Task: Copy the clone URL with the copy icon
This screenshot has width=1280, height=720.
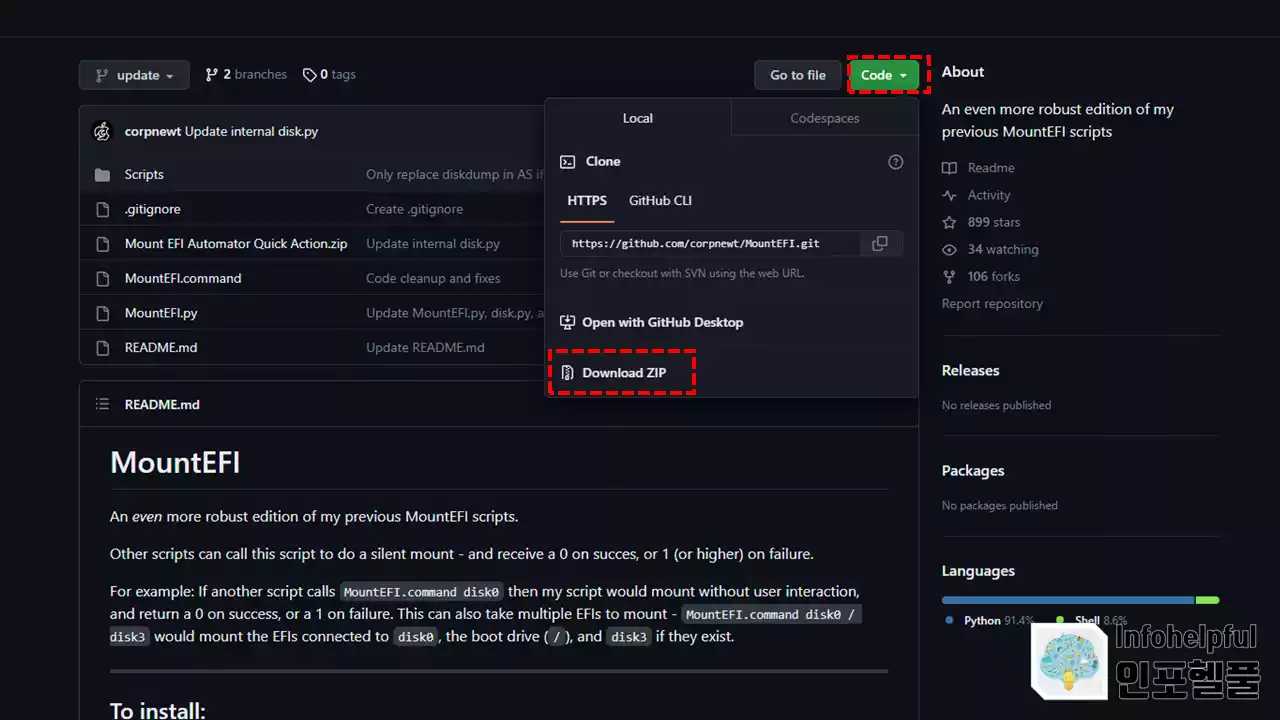Action: 880,243
